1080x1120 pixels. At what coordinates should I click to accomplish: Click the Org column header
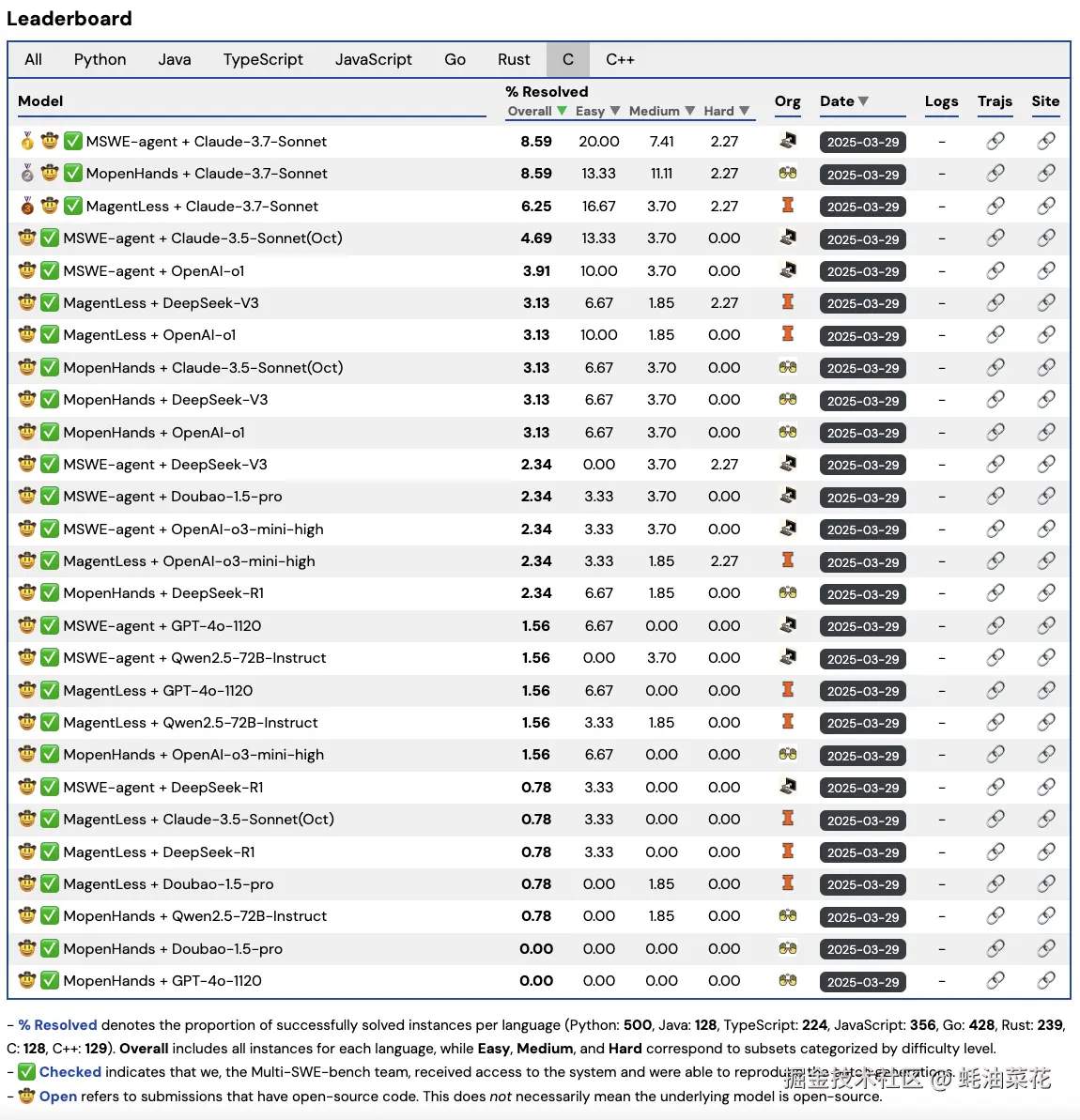click(788, 101)
